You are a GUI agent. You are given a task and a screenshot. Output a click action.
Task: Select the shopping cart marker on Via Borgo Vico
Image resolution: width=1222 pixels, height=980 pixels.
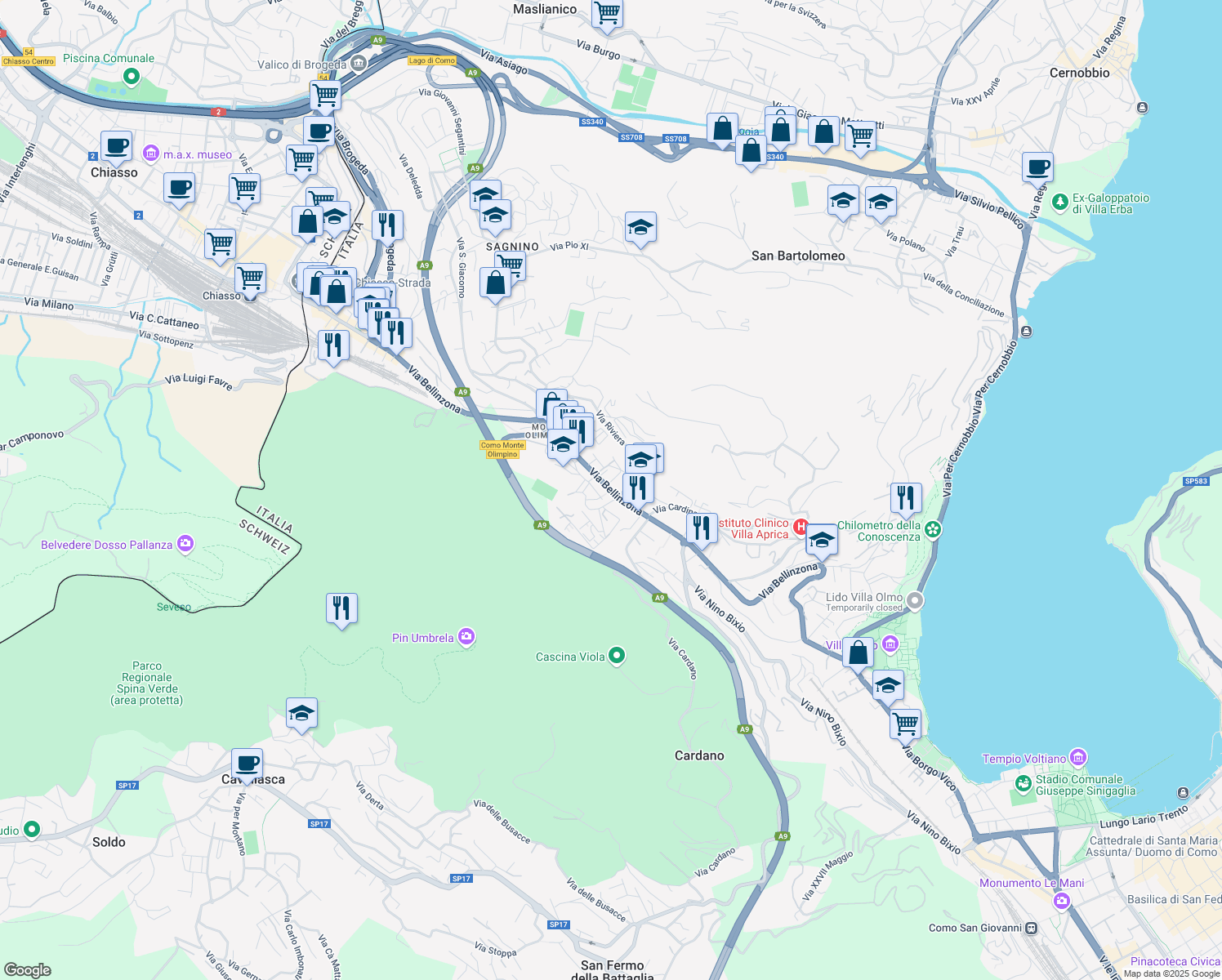click(905, 724)
